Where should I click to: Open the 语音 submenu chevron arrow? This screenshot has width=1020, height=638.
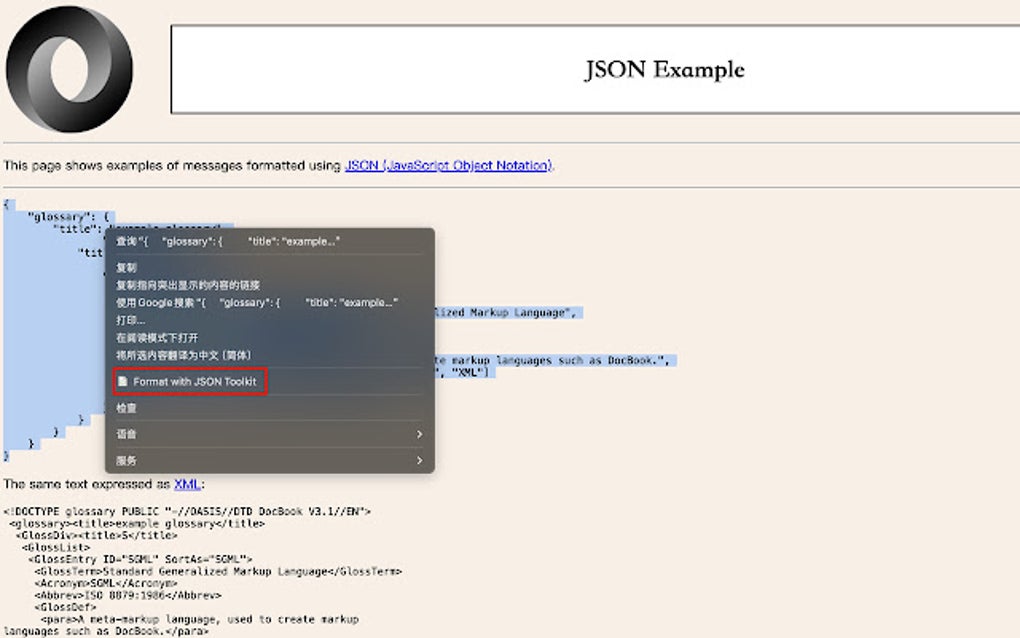[420, 434]
